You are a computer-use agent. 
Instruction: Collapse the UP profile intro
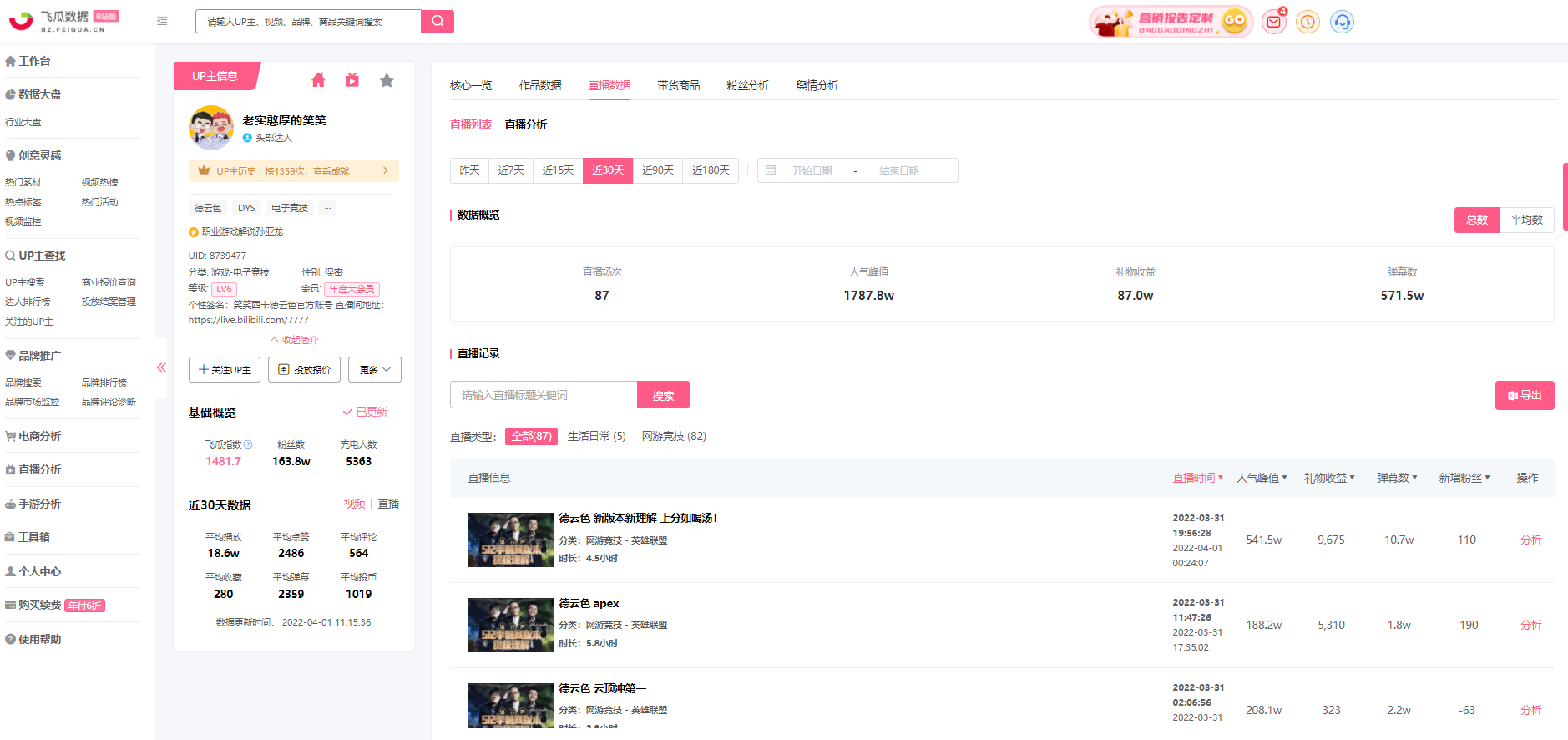(x=294, y=340)
